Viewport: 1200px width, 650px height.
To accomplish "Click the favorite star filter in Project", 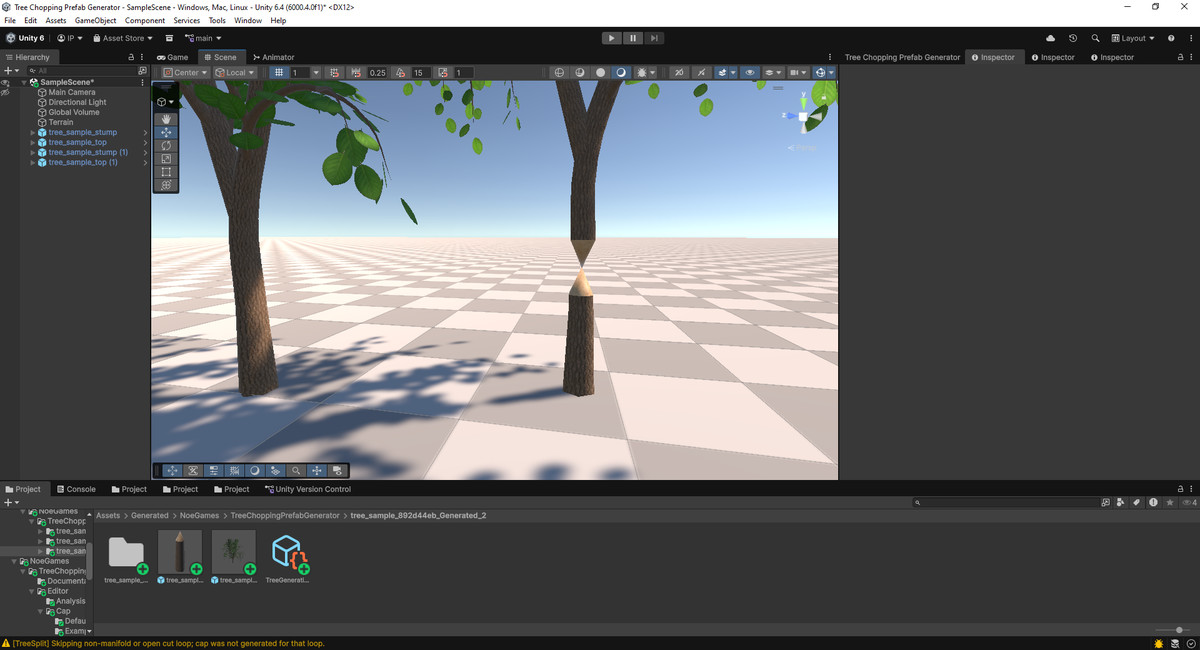I will (1169, 502).
